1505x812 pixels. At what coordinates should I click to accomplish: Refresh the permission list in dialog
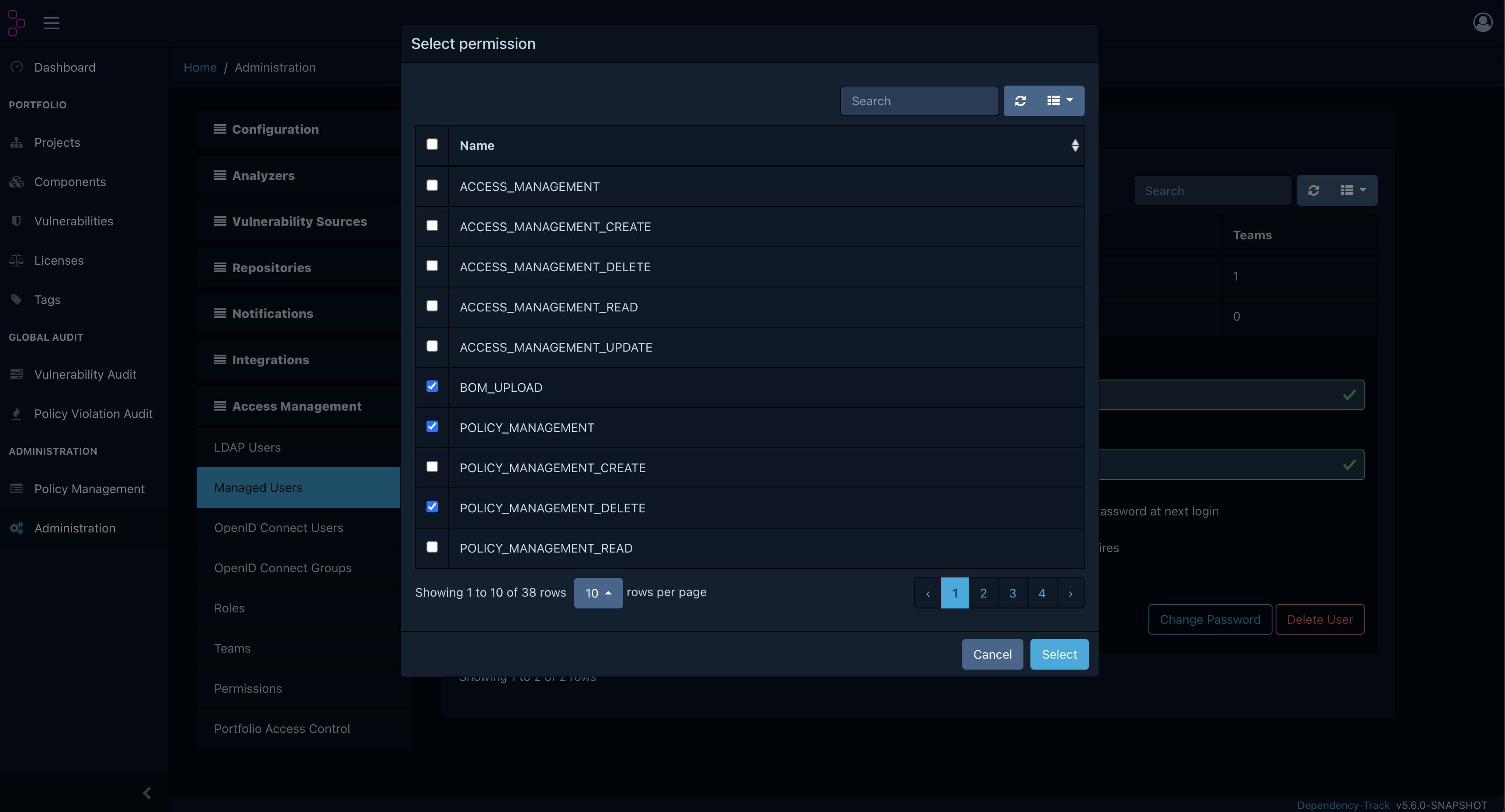[1020, 101]
